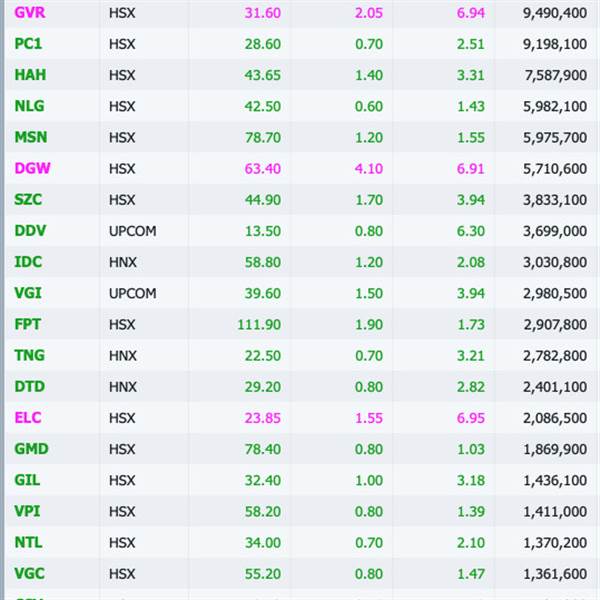Select the SZC stock symbol
Screen dimensions: 600x600
point(28,200)
